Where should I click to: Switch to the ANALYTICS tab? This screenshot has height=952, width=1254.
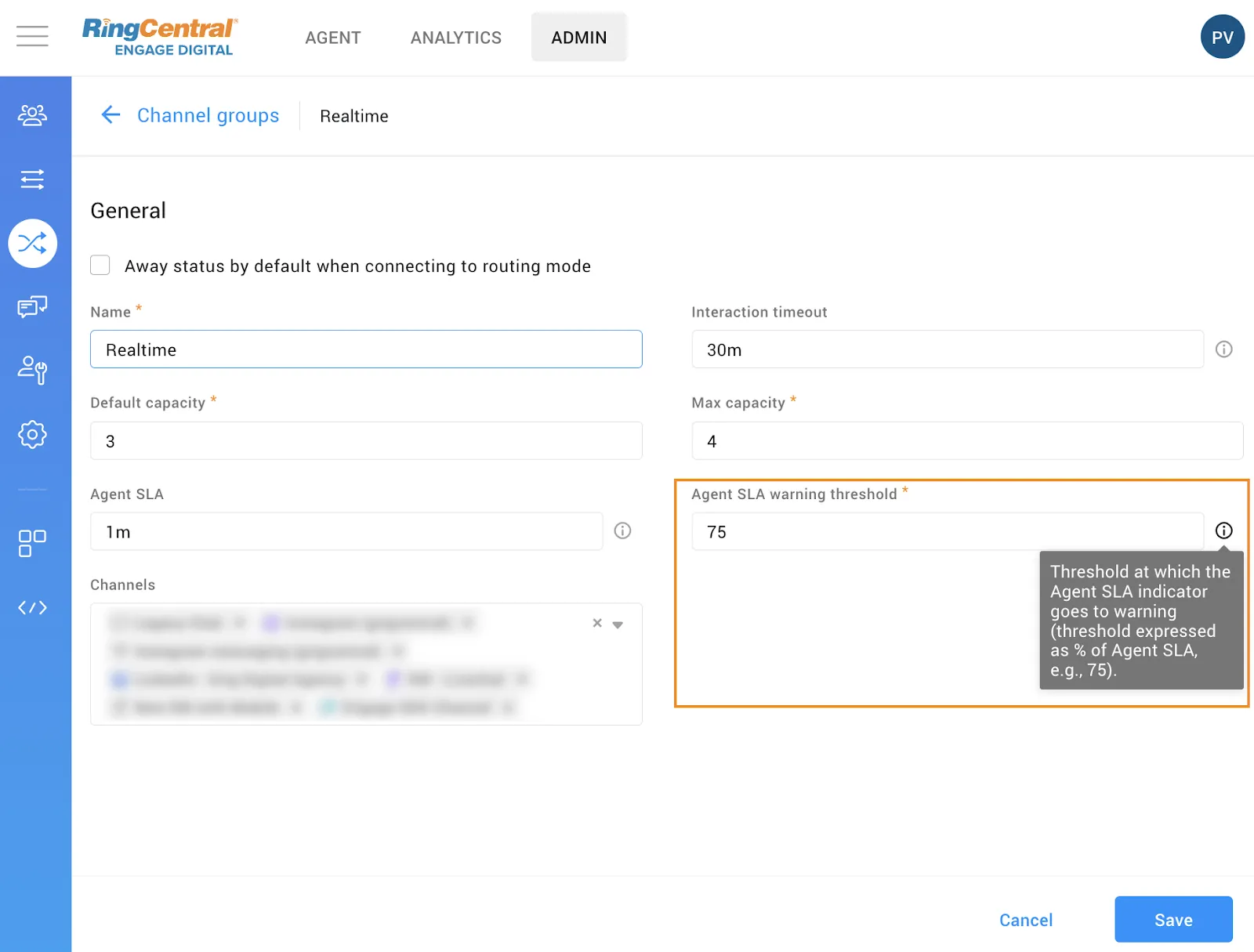tap(455, 38)
